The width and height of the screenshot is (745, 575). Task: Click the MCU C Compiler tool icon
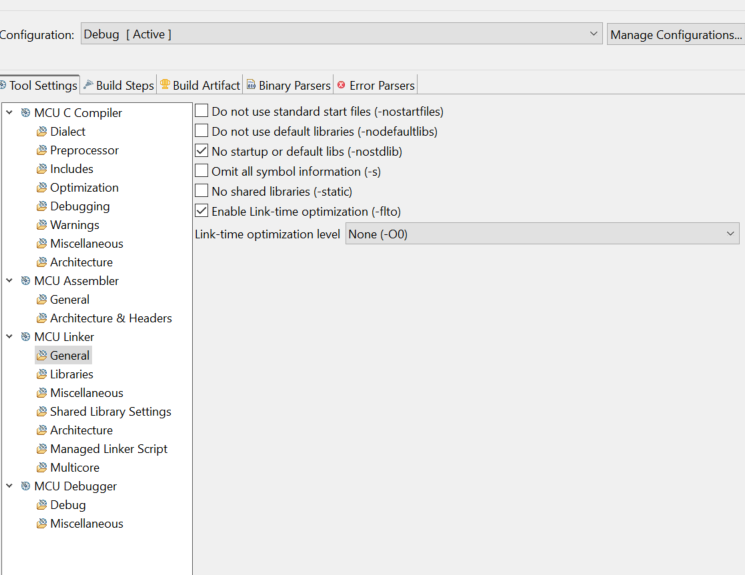pos(25,113)
